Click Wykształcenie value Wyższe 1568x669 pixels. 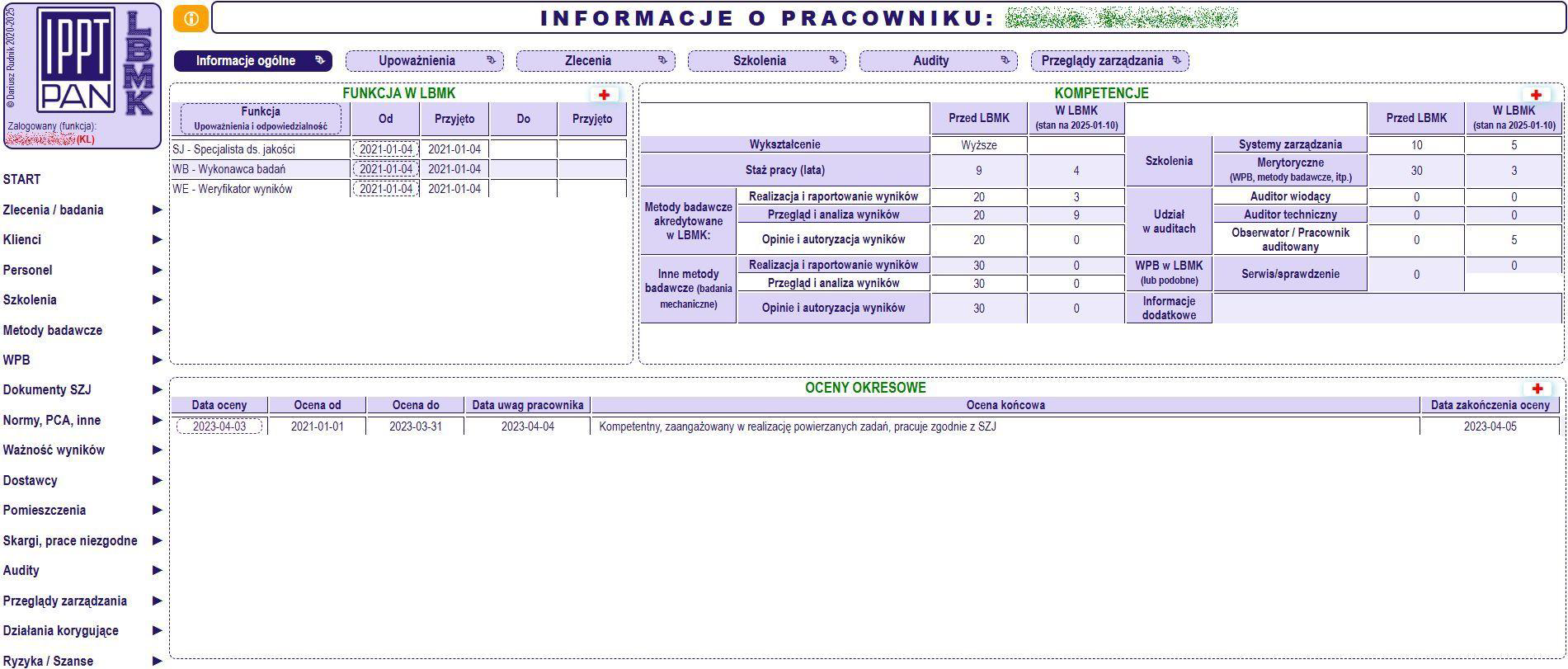[979, 145]
